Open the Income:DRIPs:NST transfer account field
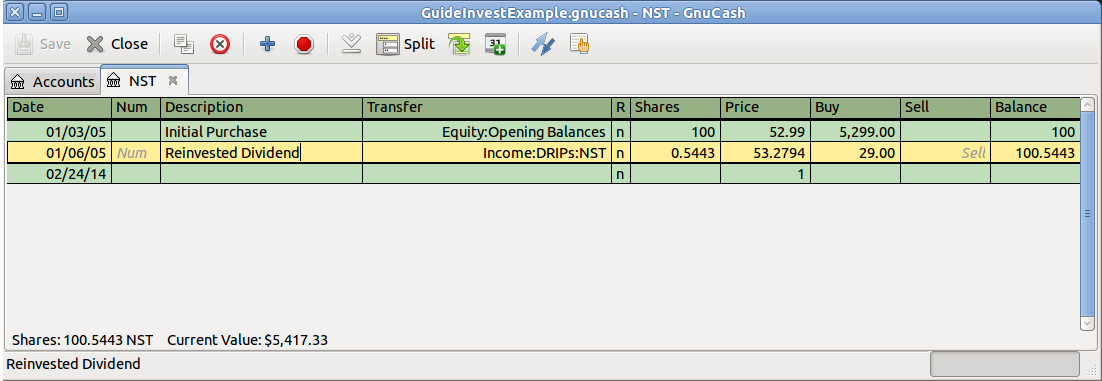Viewport: 1102px width, 381px height. (487, 153)
